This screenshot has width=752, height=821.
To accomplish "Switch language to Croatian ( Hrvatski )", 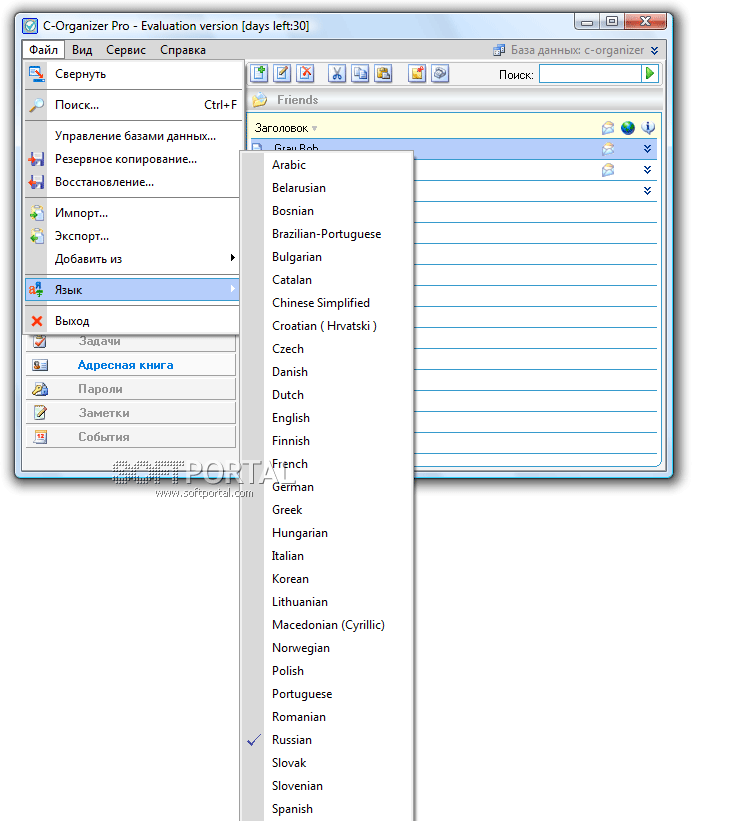I will (327, 326).
